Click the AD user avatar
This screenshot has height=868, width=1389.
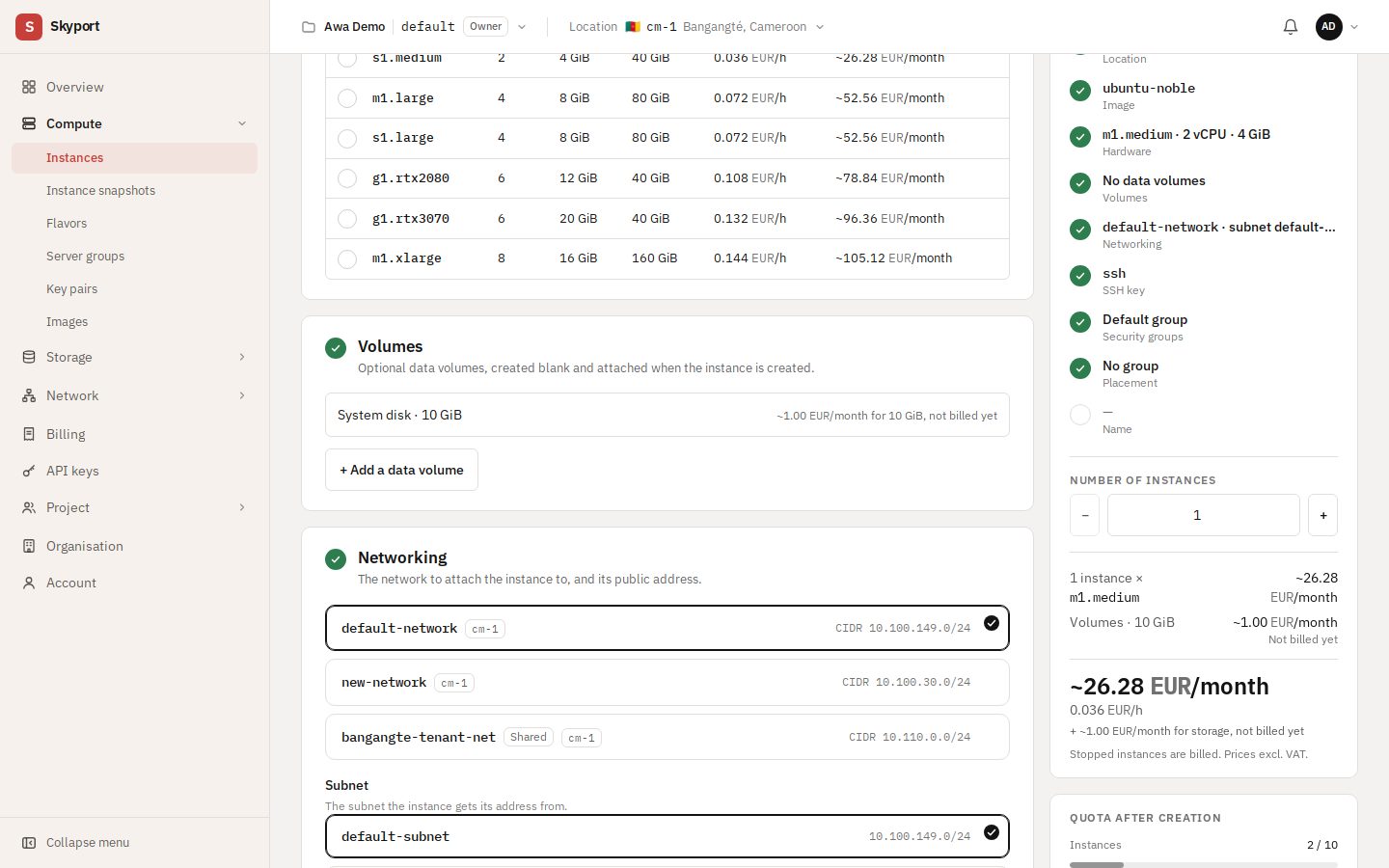coord(1329,27)
